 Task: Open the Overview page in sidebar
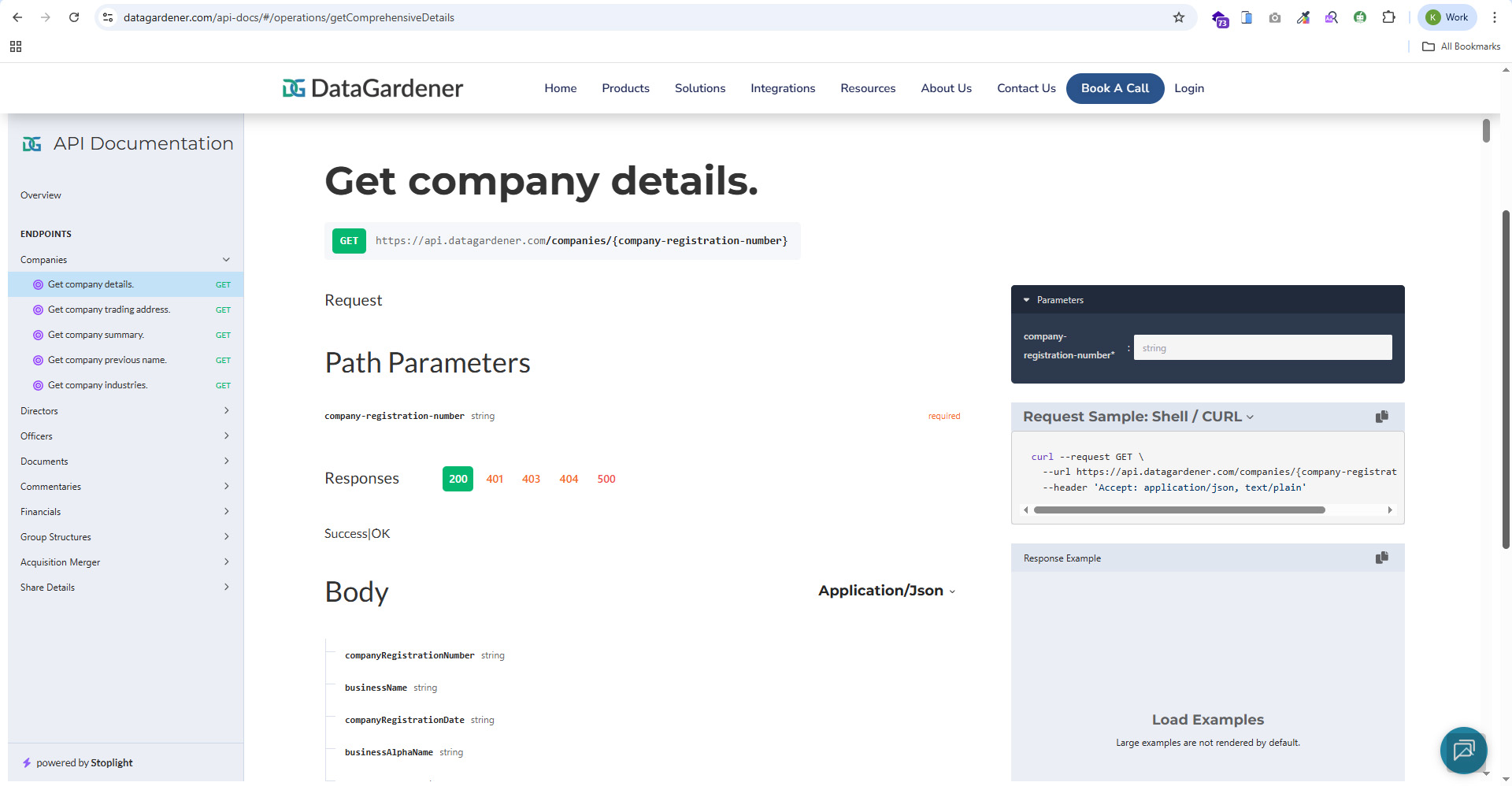tap(41, 195)
